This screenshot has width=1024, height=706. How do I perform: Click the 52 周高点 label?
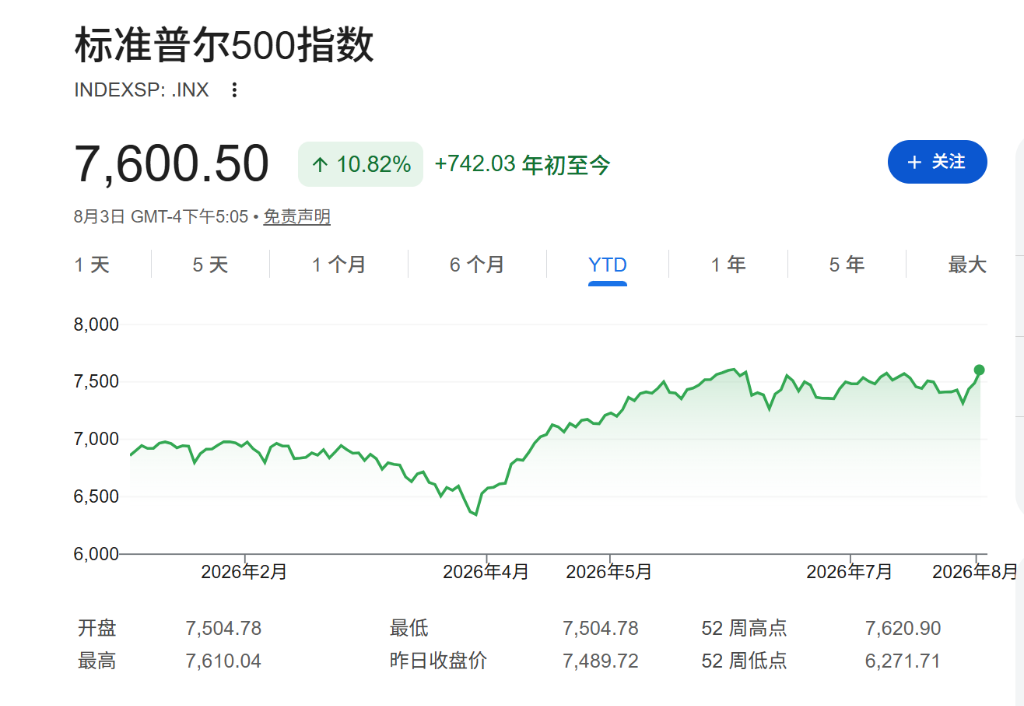pos(744,628)
